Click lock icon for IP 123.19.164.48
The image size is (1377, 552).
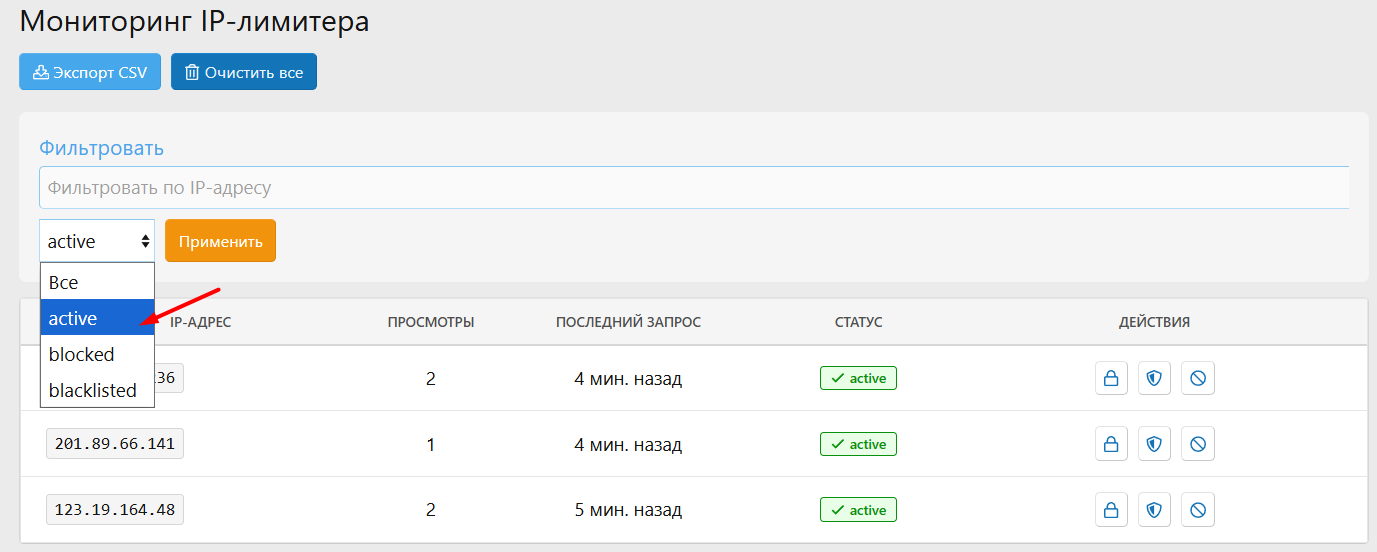point(1111,510)
